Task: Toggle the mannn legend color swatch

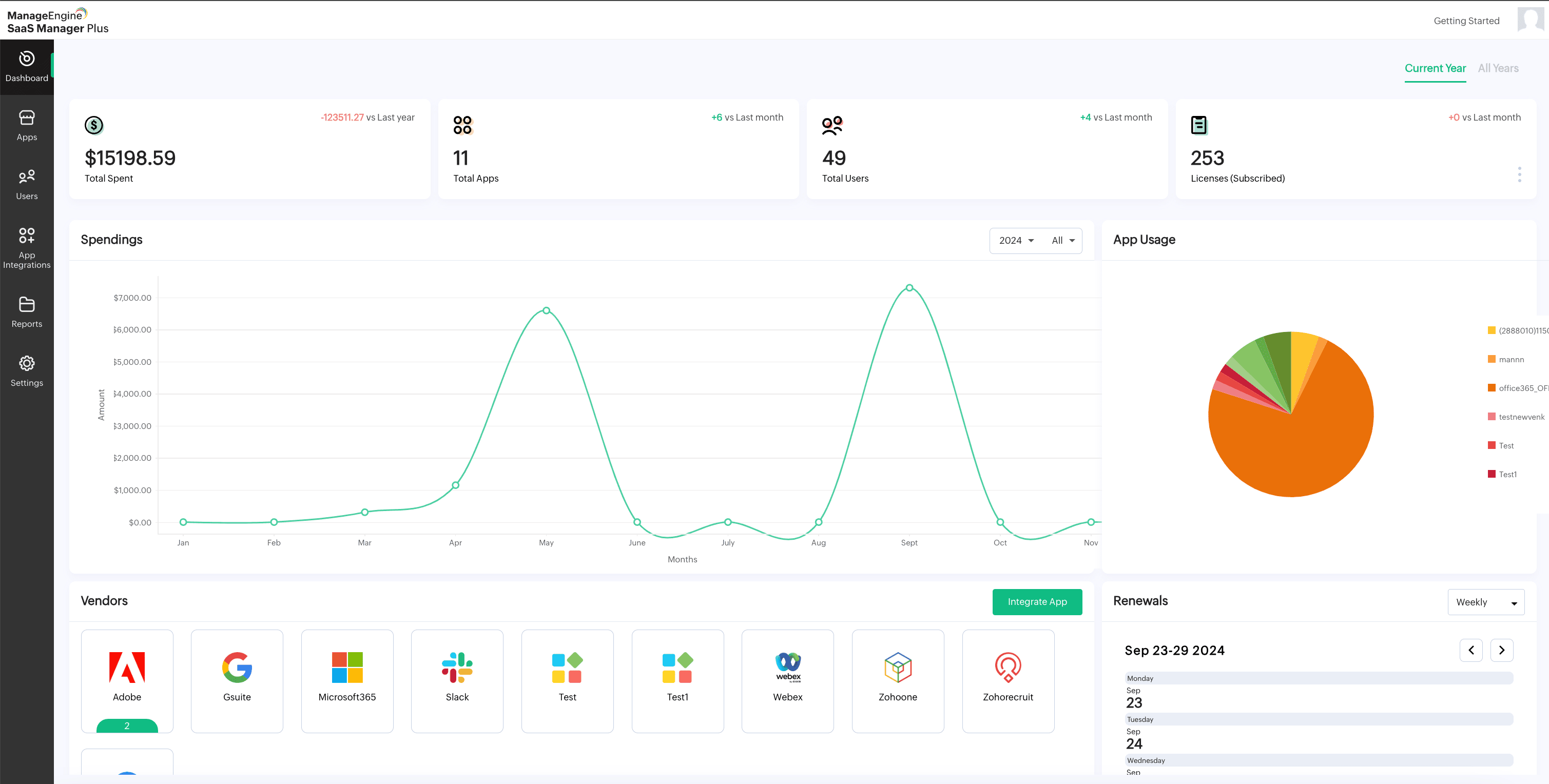Action: 1492,359
